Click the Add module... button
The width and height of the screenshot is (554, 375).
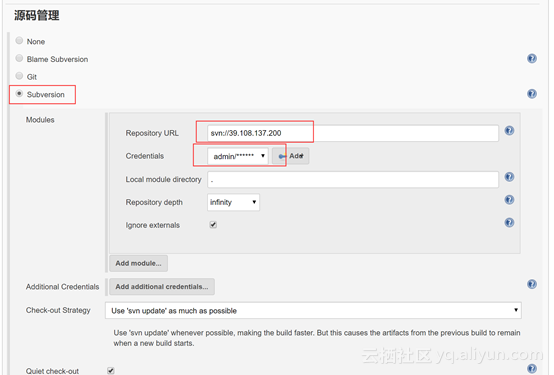click(138, 263)
